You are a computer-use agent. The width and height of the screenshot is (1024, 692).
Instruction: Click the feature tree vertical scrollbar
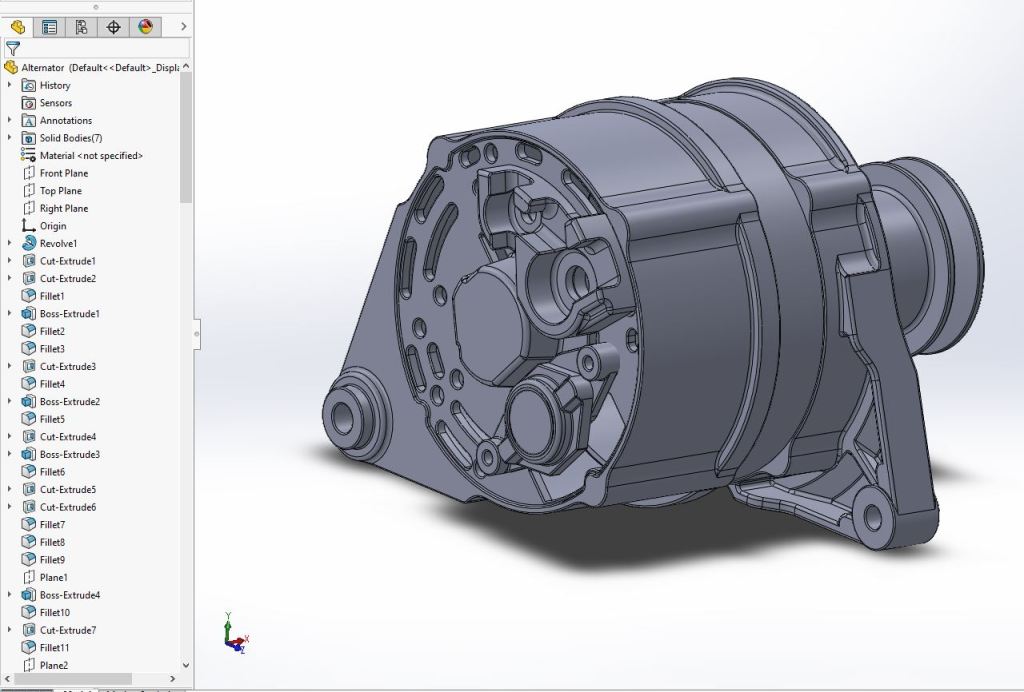(x=186, y=140)
